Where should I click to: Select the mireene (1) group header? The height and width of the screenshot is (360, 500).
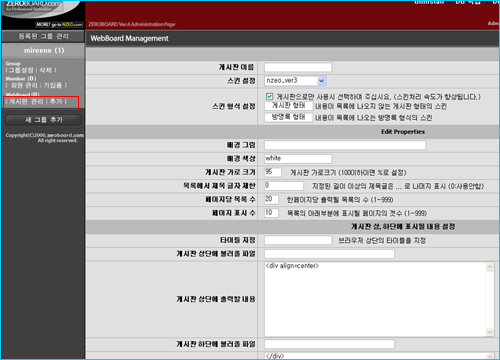[x=43, y=51]
